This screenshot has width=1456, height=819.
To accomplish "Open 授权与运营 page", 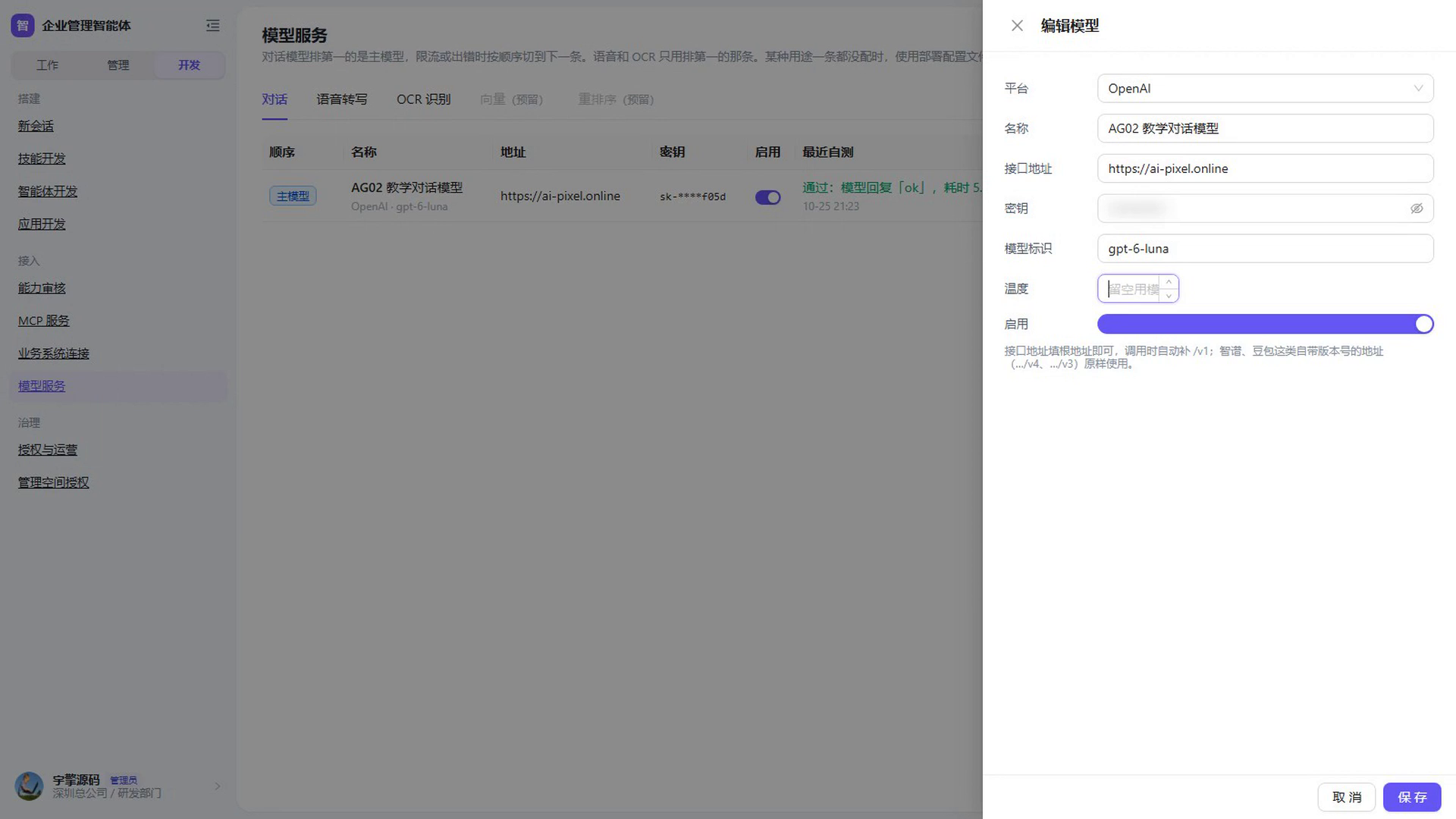I will tap(48, 450).
